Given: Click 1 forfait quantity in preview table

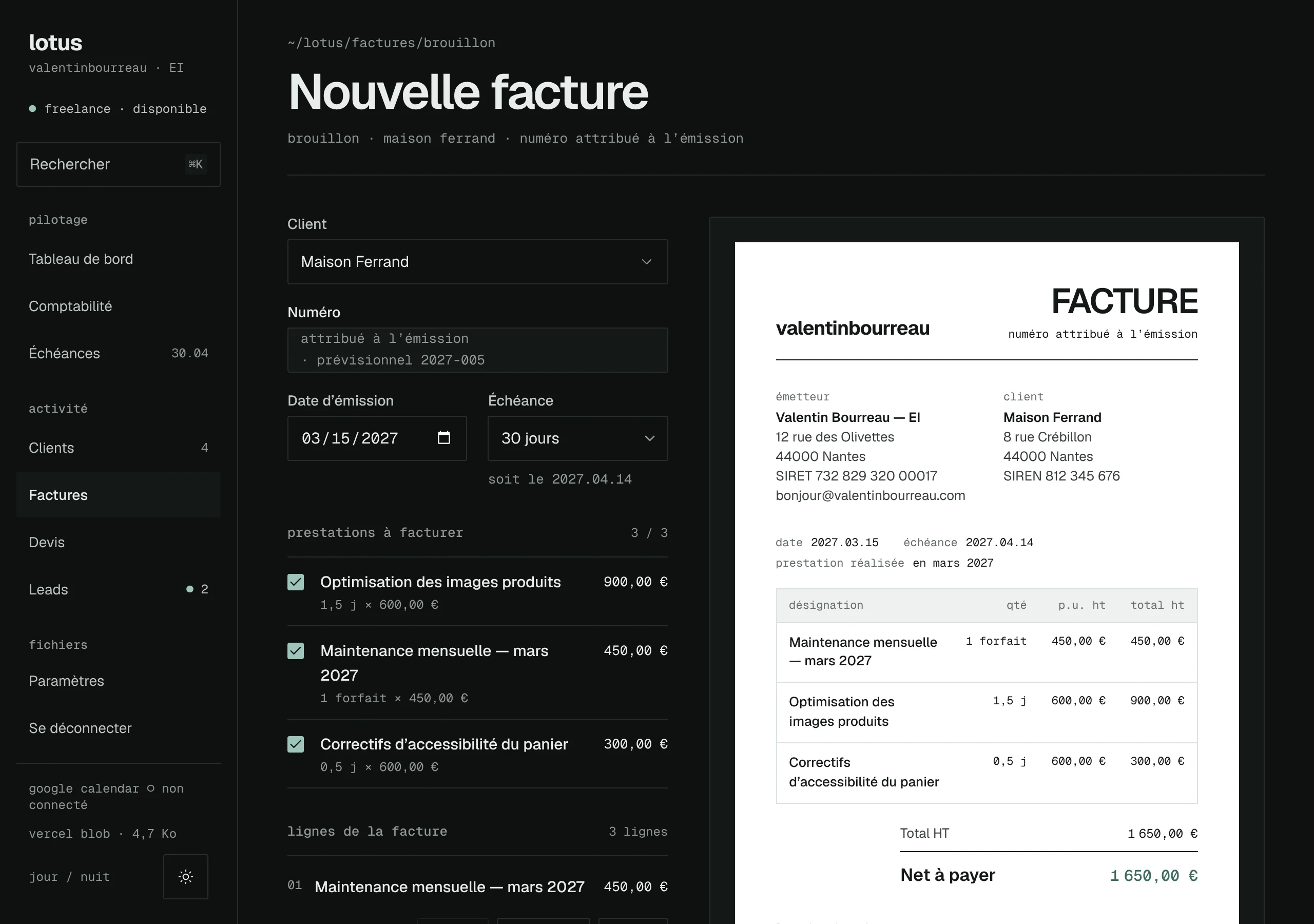Looking at the screenshot, I should point(996,641).
